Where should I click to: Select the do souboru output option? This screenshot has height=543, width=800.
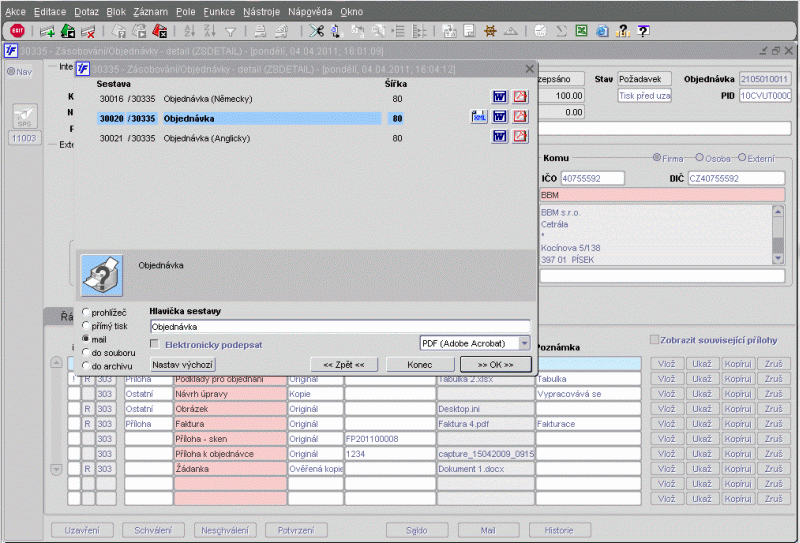pos(86,352)
